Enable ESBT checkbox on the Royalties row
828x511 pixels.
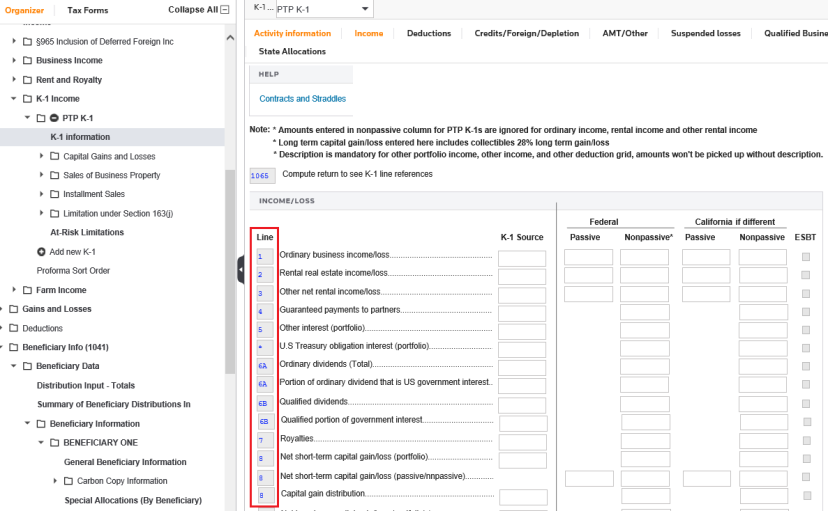tap(806, 441)
